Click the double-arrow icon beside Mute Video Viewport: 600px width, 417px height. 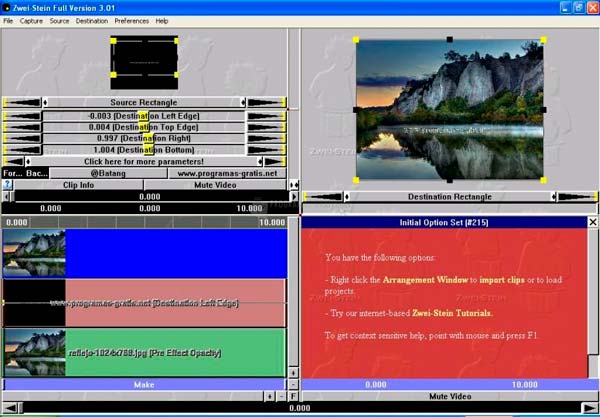click(294, 185)
